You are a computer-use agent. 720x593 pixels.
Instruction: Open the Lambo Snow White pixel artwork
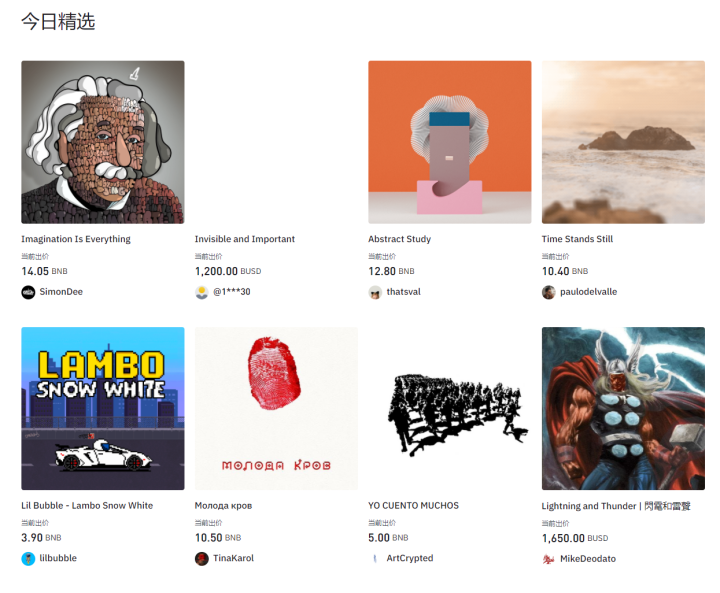(x=103, y=408)
